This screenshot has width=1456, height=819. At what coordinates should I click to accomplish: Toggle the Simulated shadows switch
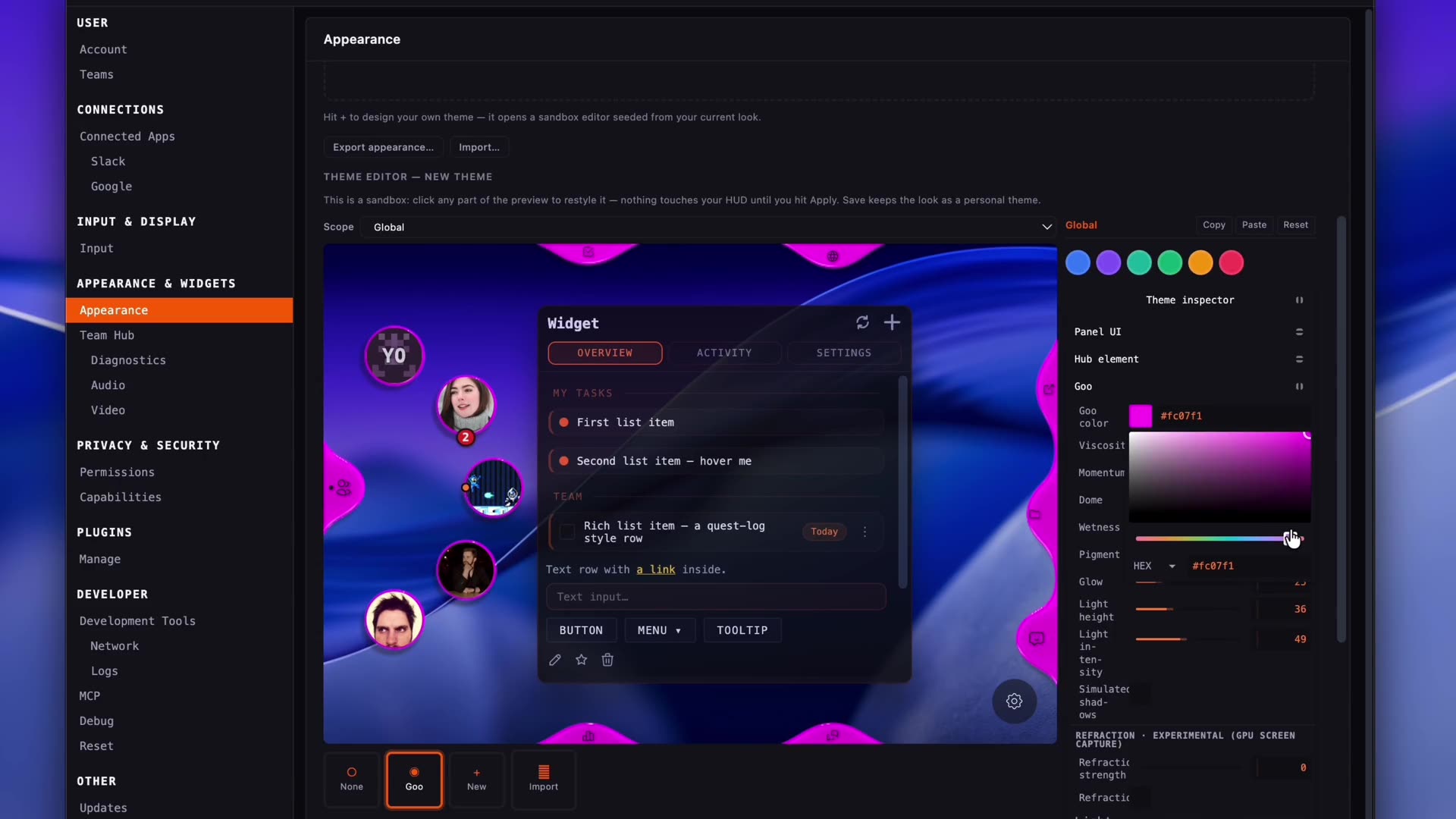[x=1140, y=693]
